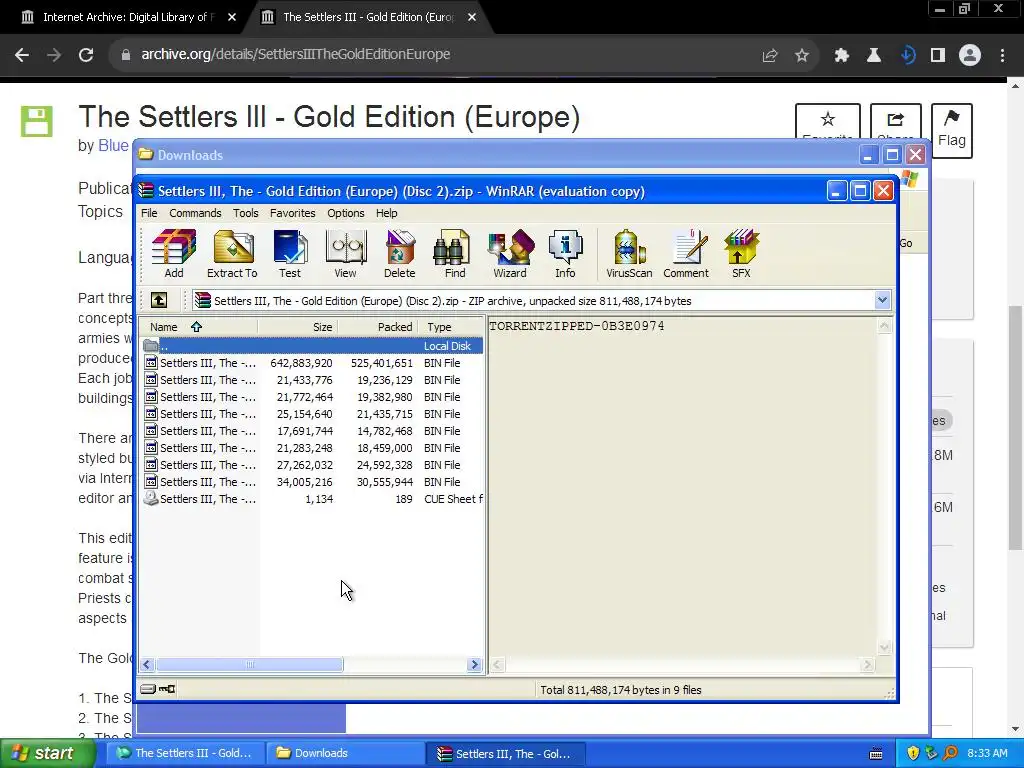The height and width of the screenshot is (768, 1024).
Task: Open Chrome three-dot menu
Action: [1002, 55]
